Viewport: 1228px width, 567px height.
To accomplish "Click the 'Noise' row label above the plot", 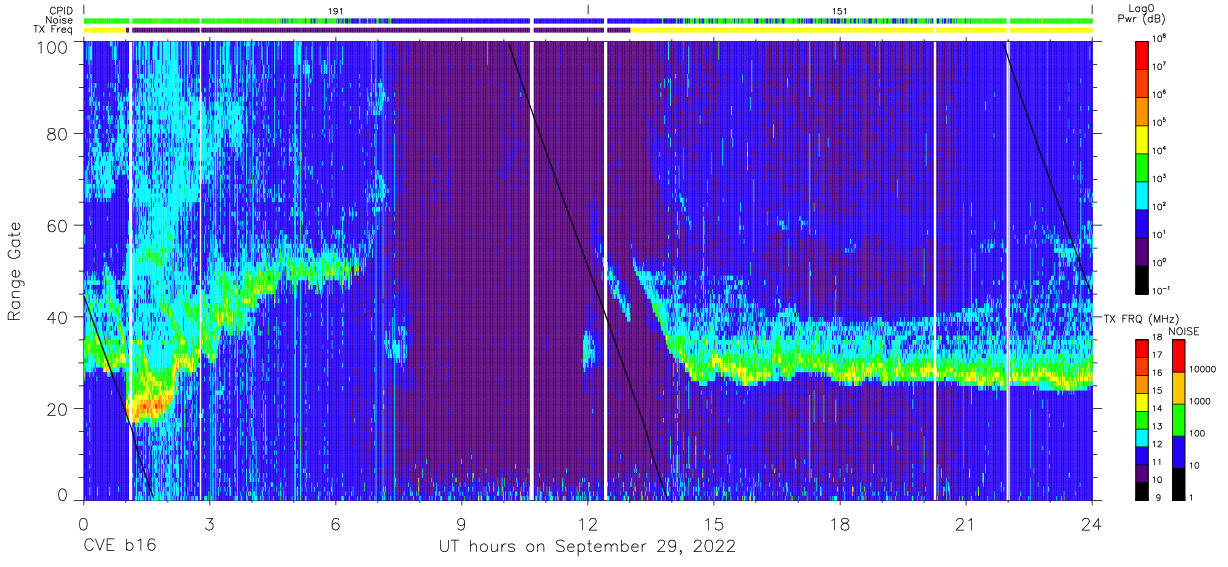I will (x=60, y=19).
